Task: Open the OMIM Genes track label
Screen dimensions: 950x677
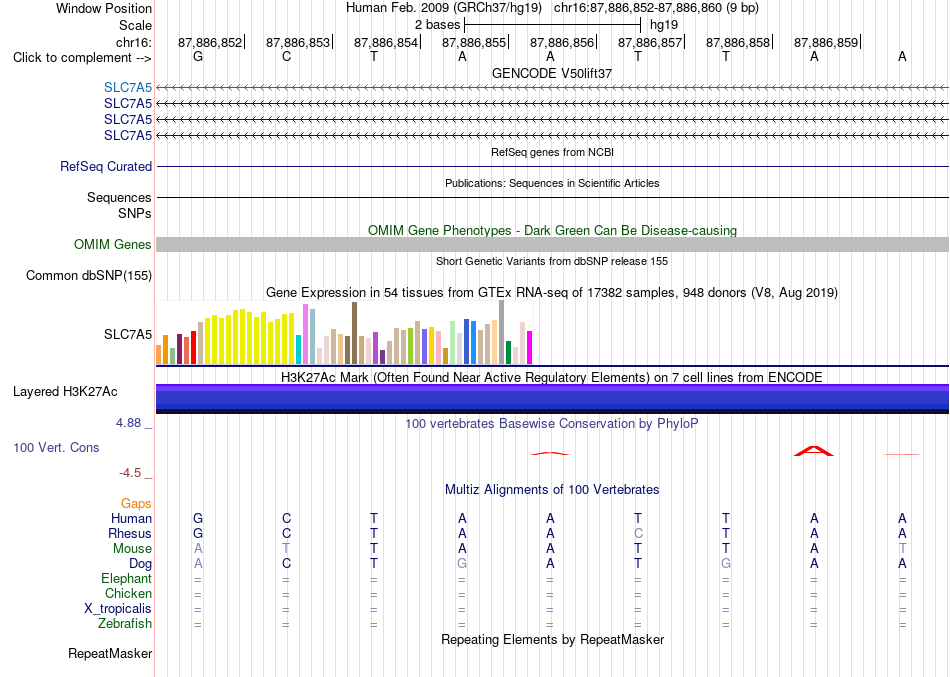Action: [x=113, y=244]
